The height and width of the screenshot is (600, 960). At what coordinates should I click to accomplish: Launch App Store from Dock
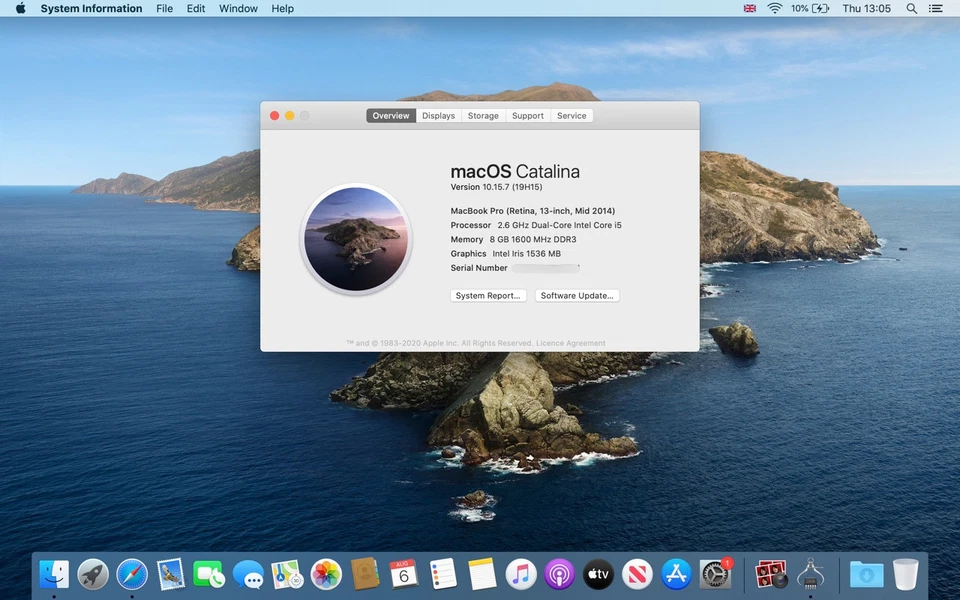coord(677,575)
